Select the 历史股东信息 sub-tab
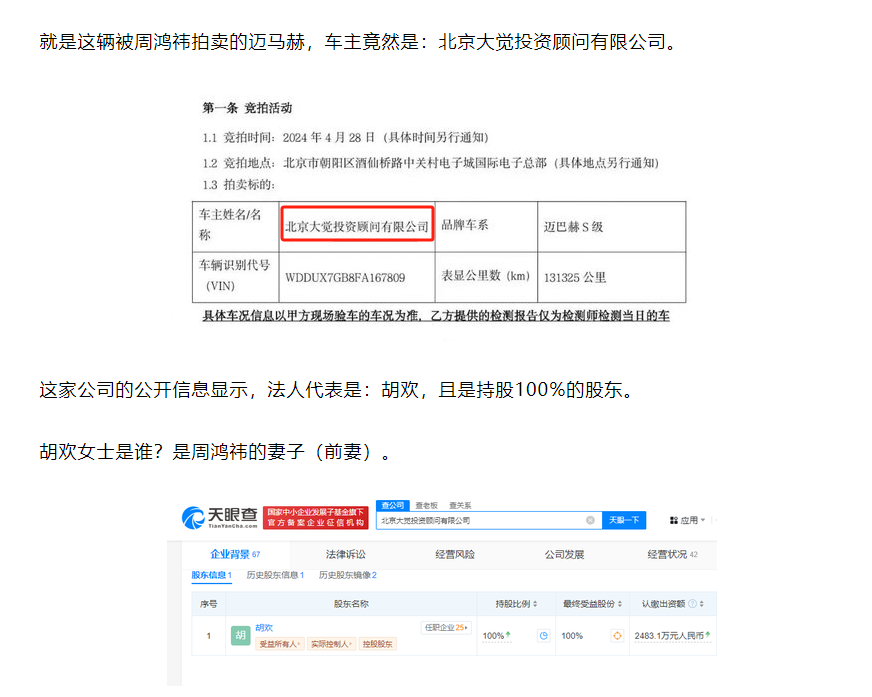 tap(275, 575)
